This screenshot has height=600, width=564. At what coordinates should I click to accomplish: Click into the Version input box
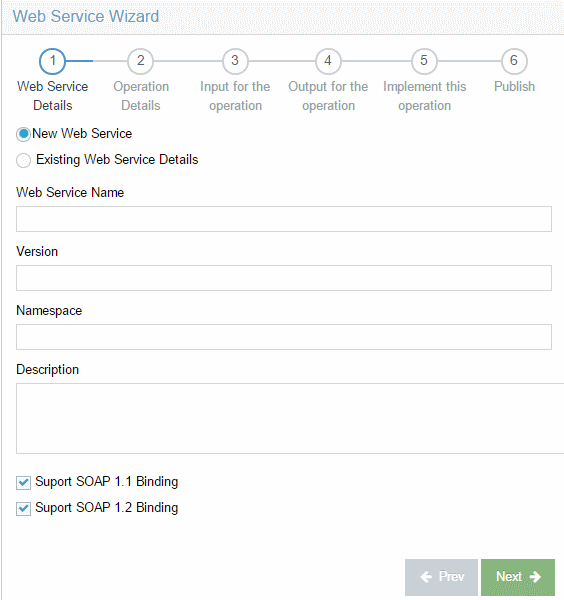pyautogui.click(x=284, y=278)
